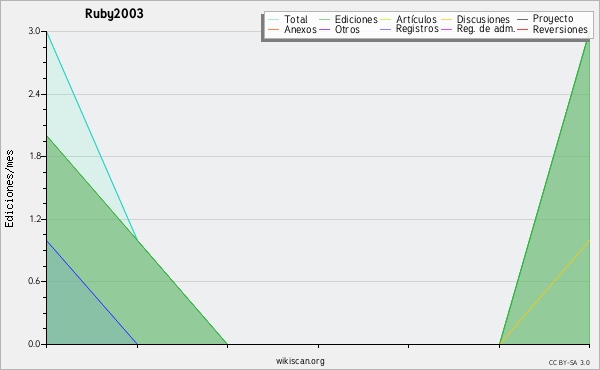Viewport: 600px width, 370px height.
Task: Click the chart title Ruby2003
Action: [x=114, y=14]
